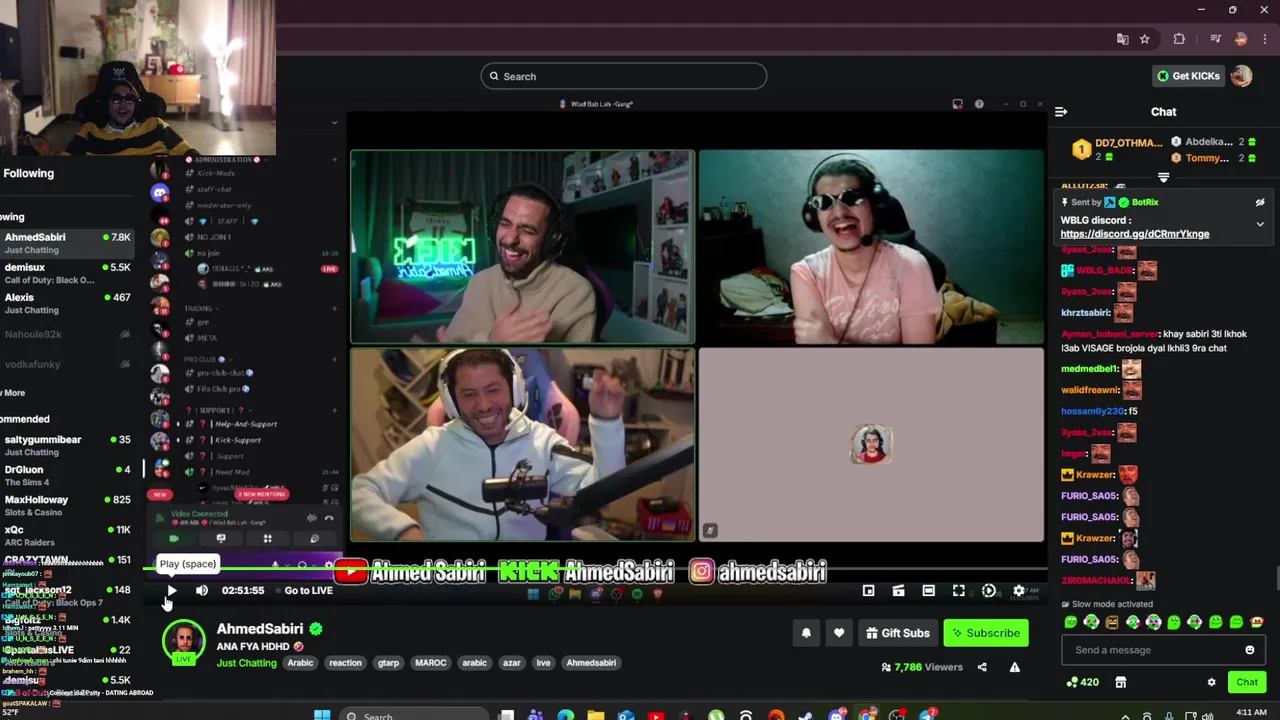Screen dimensions: 1280x720
Task: Open the clip creation icon in player
Action: coord(899,591)
